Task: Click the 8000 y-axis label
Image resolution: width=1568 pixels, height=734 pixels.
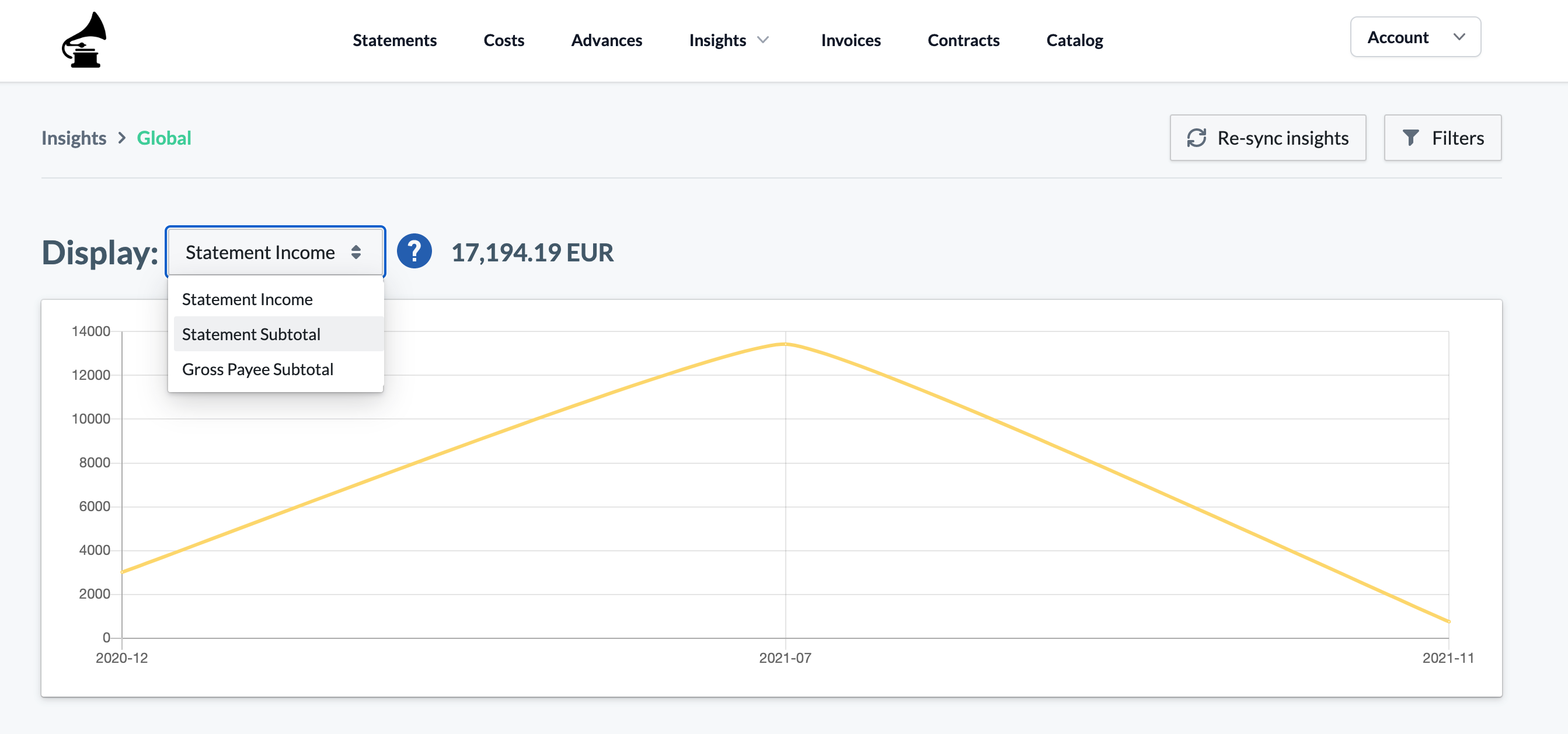Action: [x=95, y=463]
